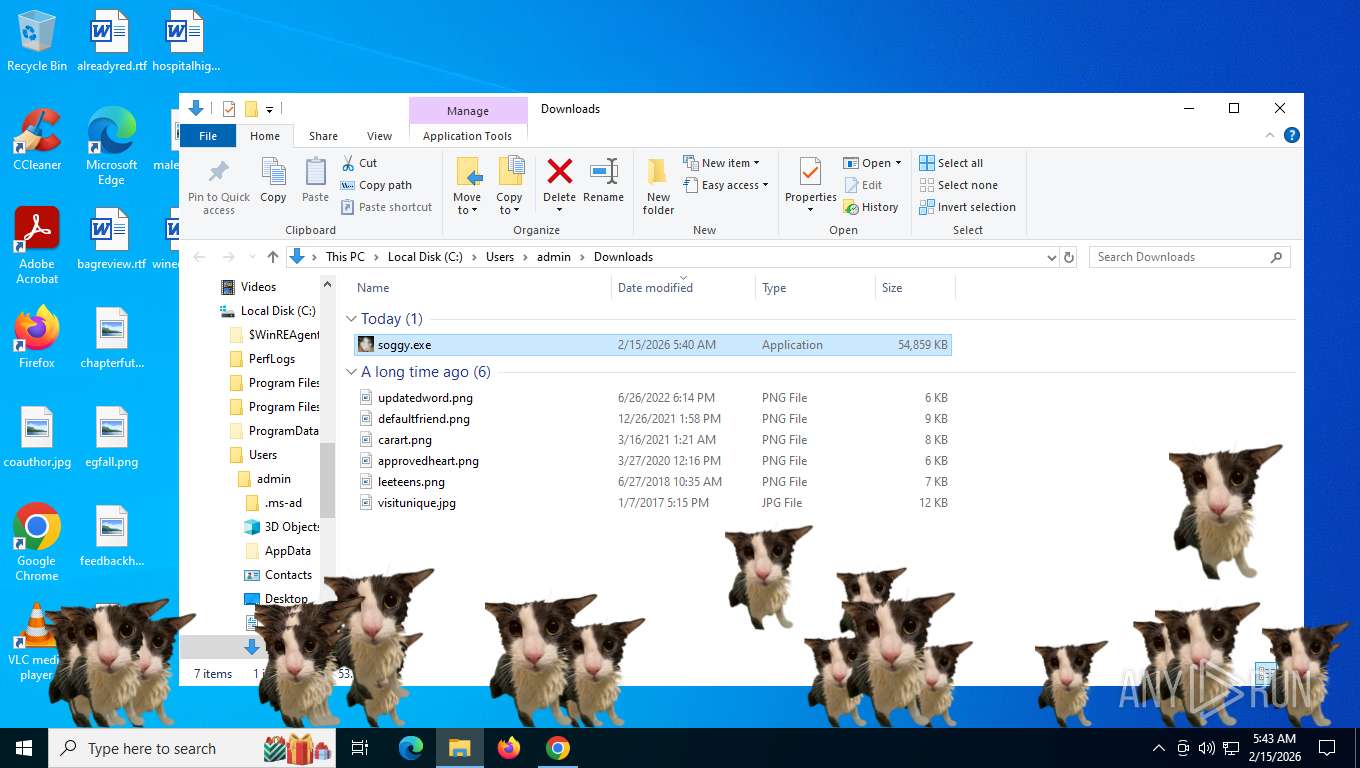
Task: Switch to the Share tab
Action: click(x=323, y=136)
